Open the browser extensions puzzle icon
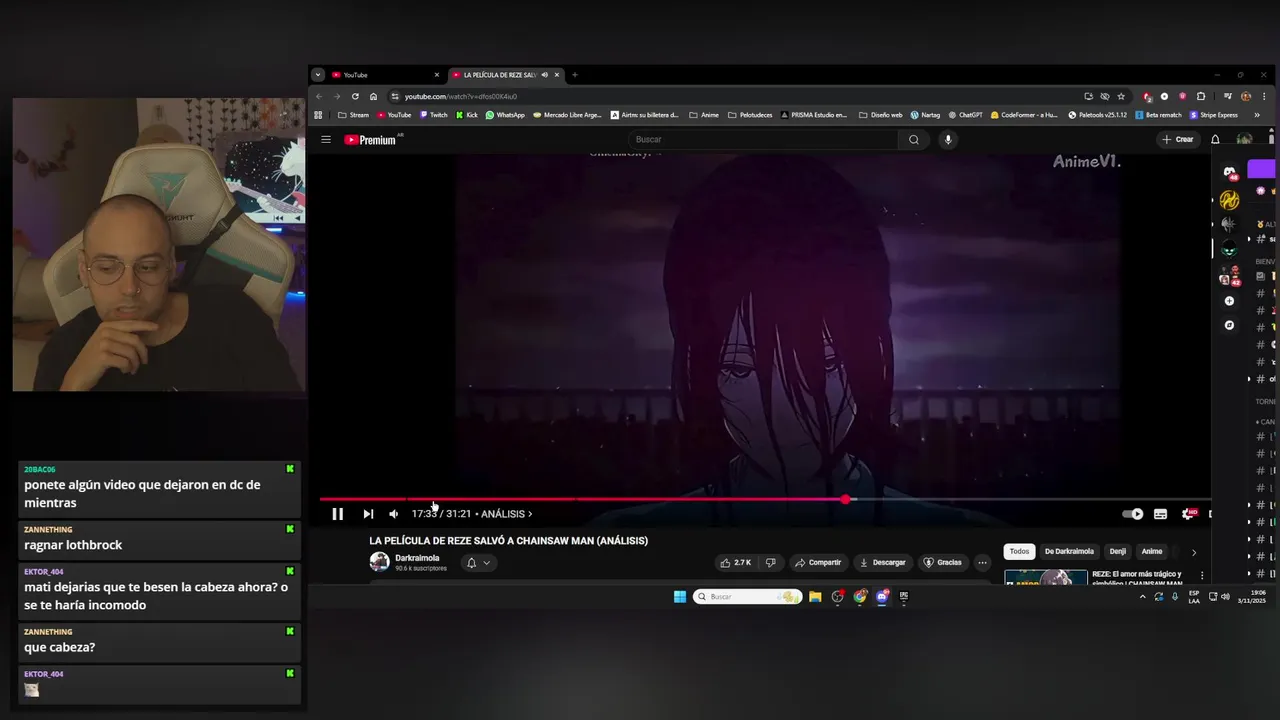 pos(1201,96)
